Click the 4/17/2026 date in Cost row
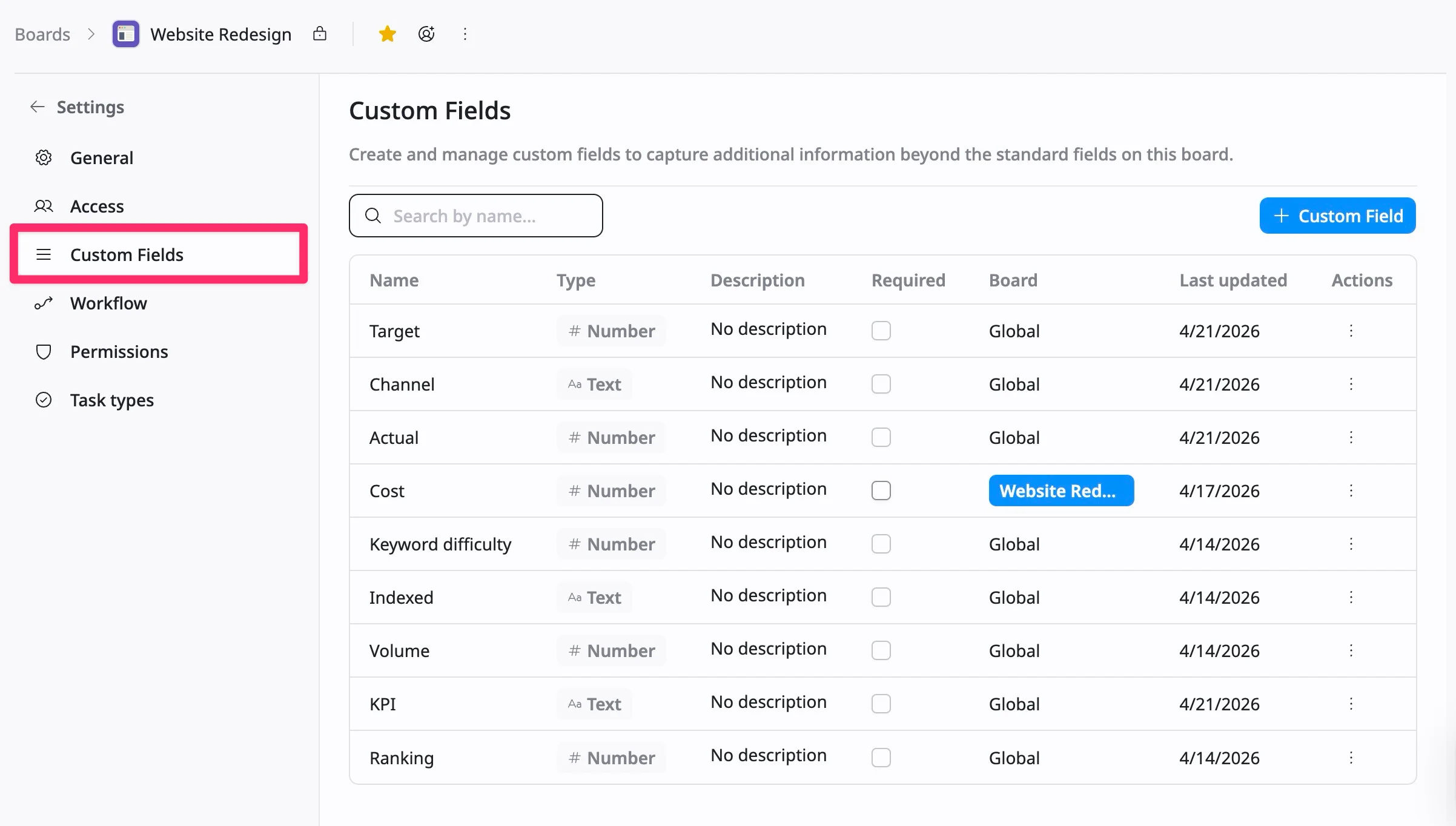Viewport: 1456px width, 826px height. pos(1219,491)
